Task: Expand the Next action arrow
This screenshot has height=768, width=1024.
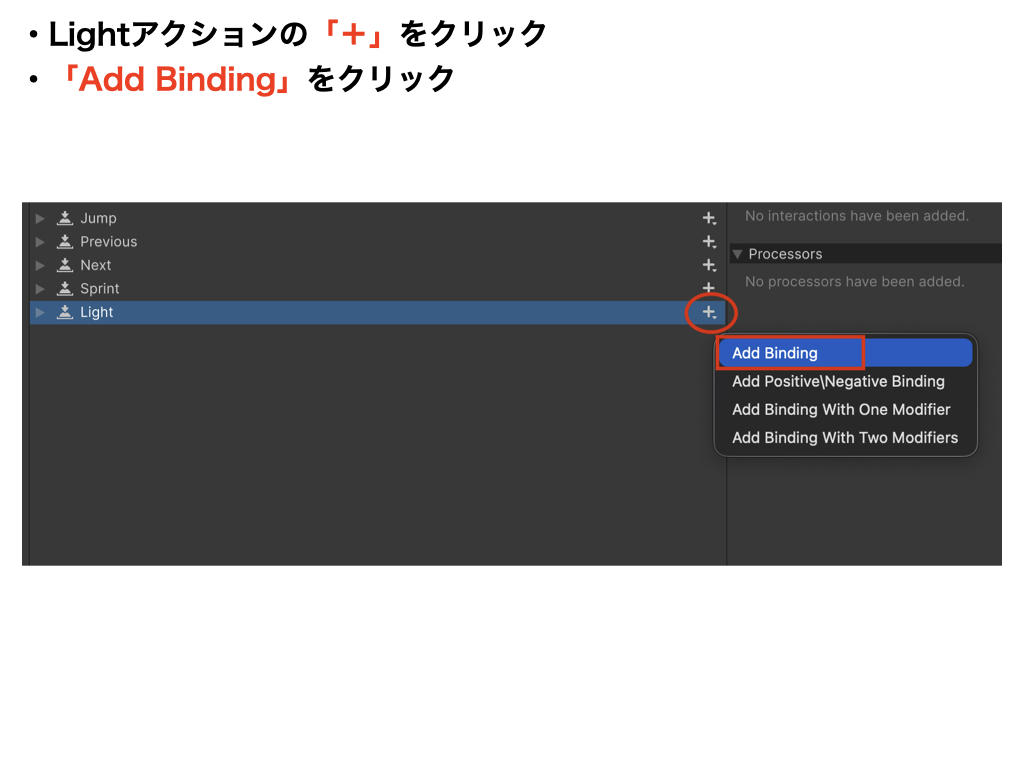Action: point(40,265)
